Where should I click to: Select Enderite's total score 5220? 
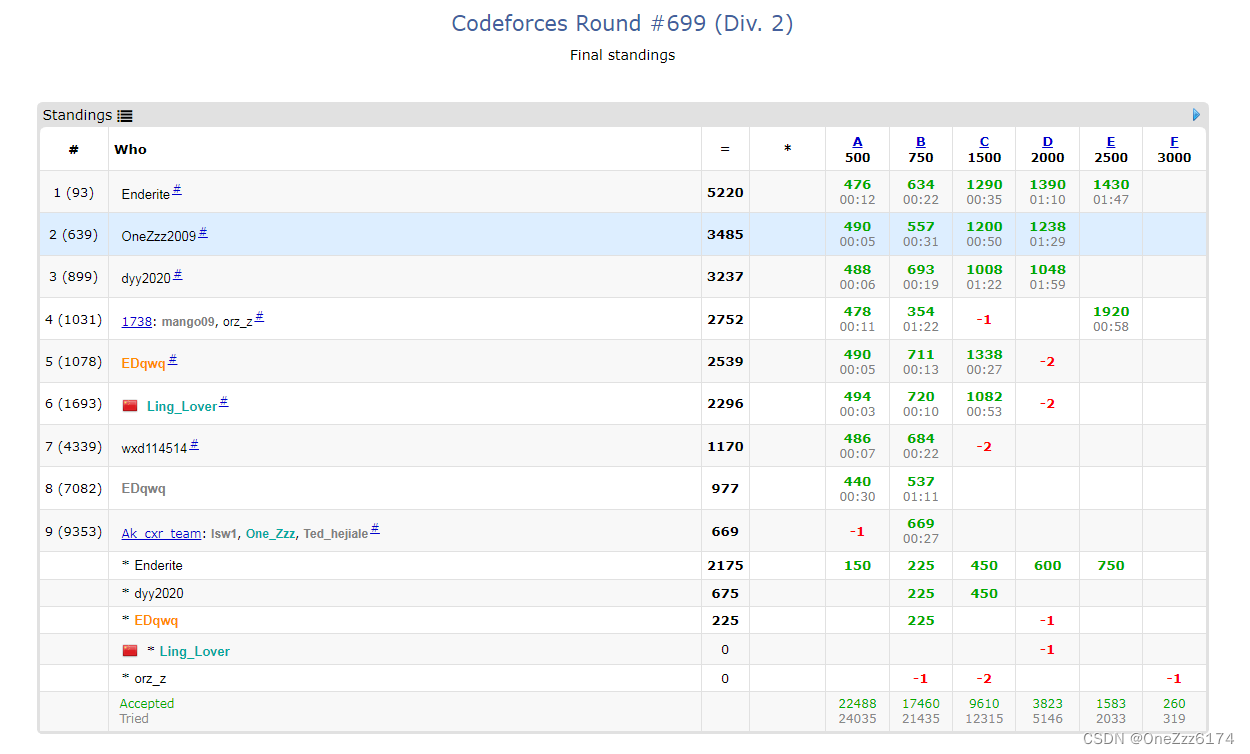point(725,192)
